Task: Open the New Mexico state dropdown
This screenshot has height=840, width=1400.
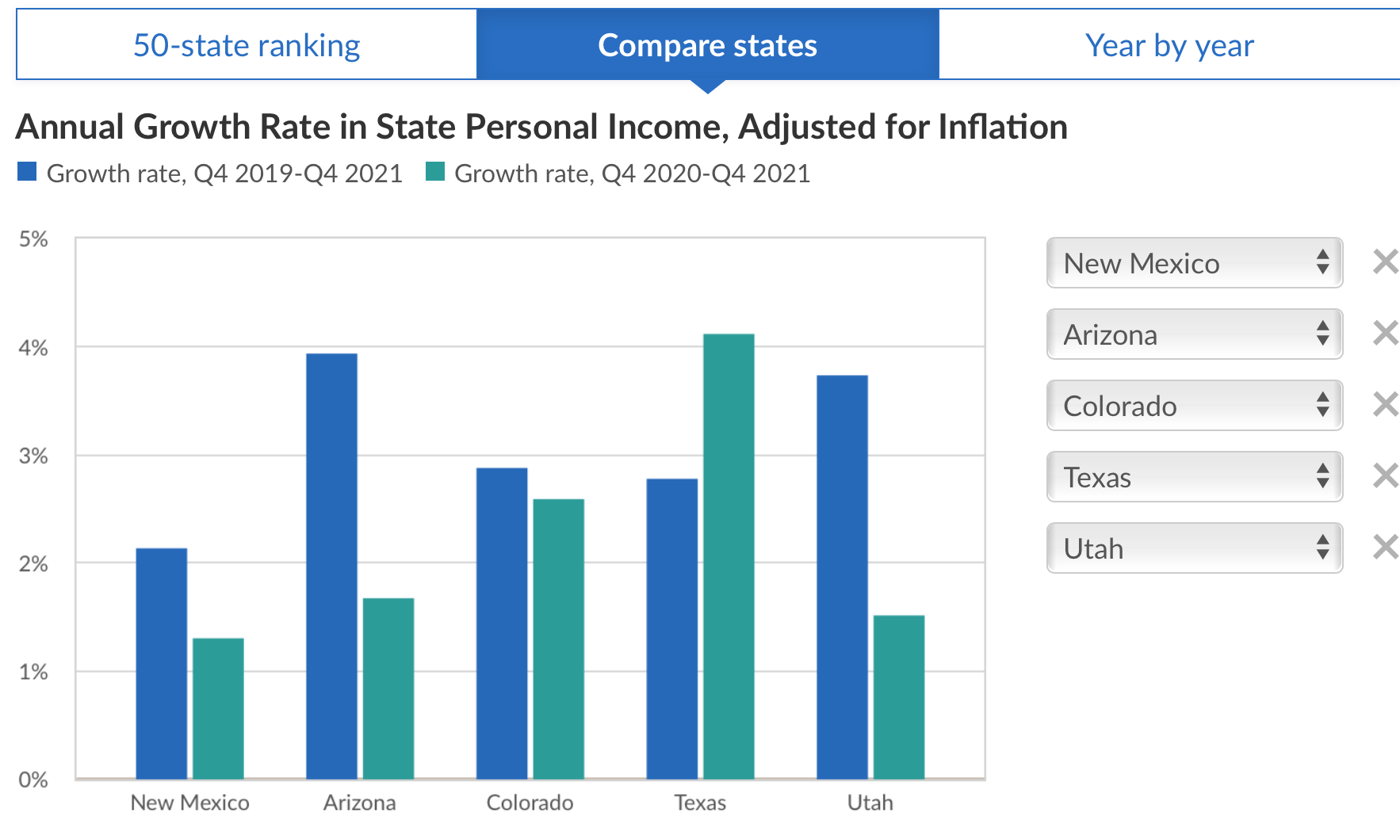Action: click(1194, 262)
